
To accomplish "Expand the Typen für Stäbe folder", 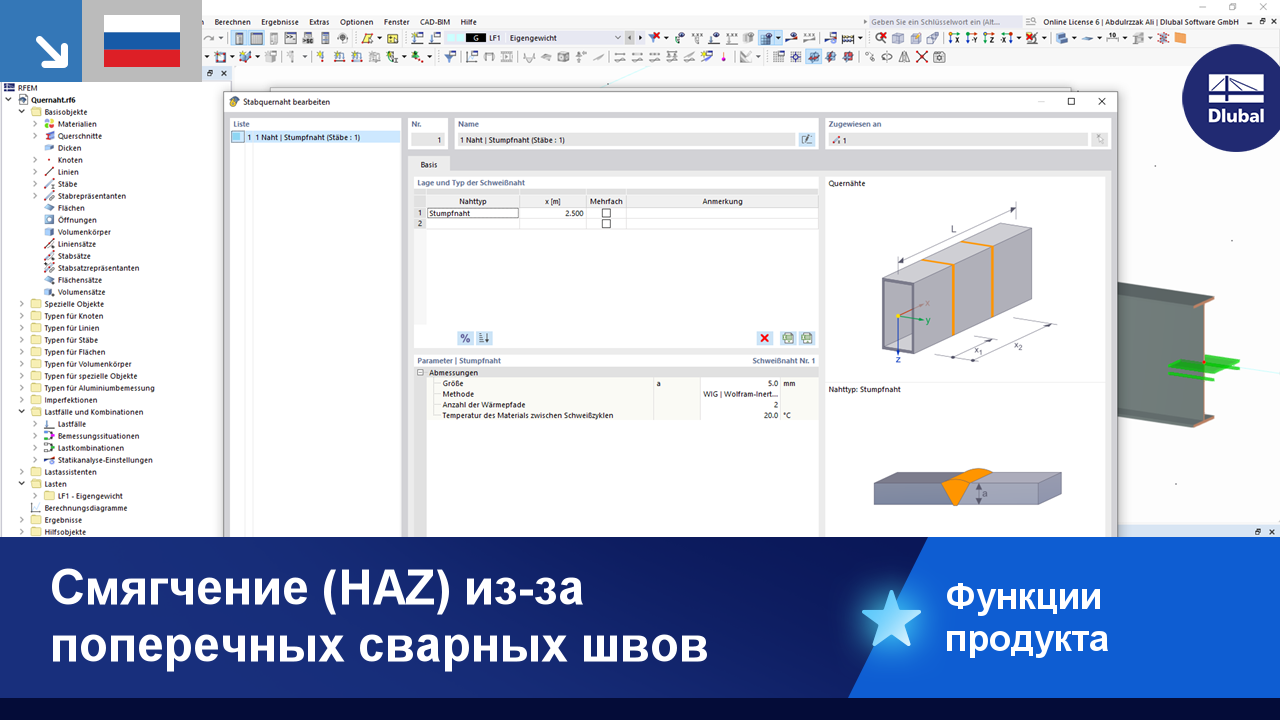I will (x=22, y=340).
